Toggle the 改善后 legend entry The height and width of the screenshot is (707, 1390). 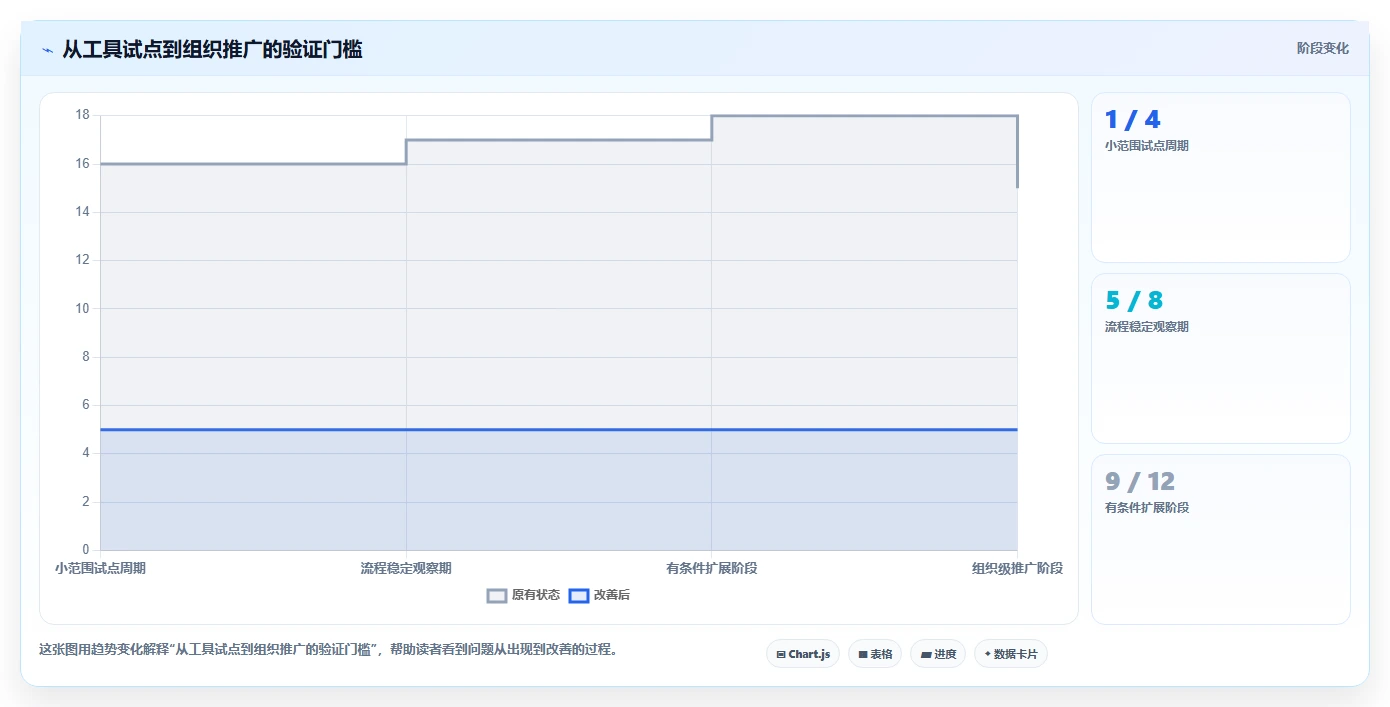[x=599, y=595]
